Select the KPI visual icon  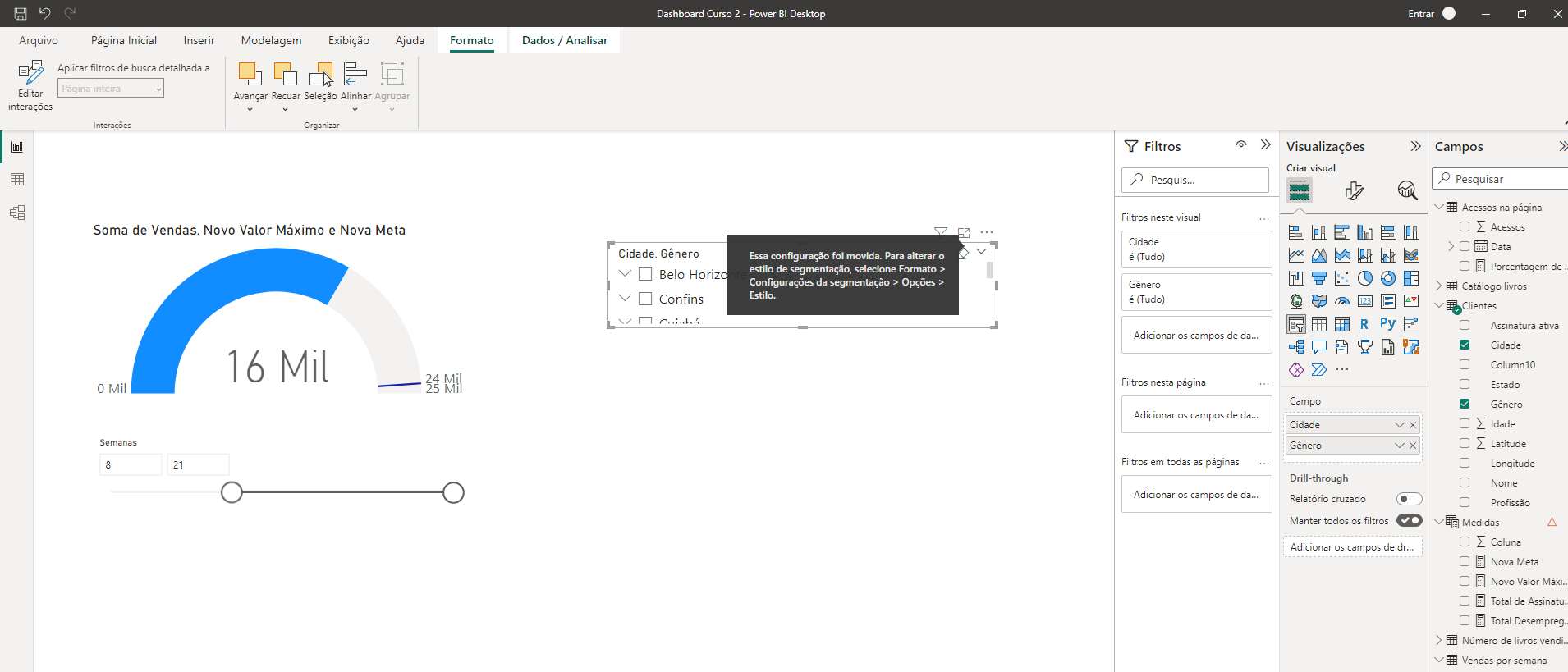pyautogui.click(x=1410, y=301)
